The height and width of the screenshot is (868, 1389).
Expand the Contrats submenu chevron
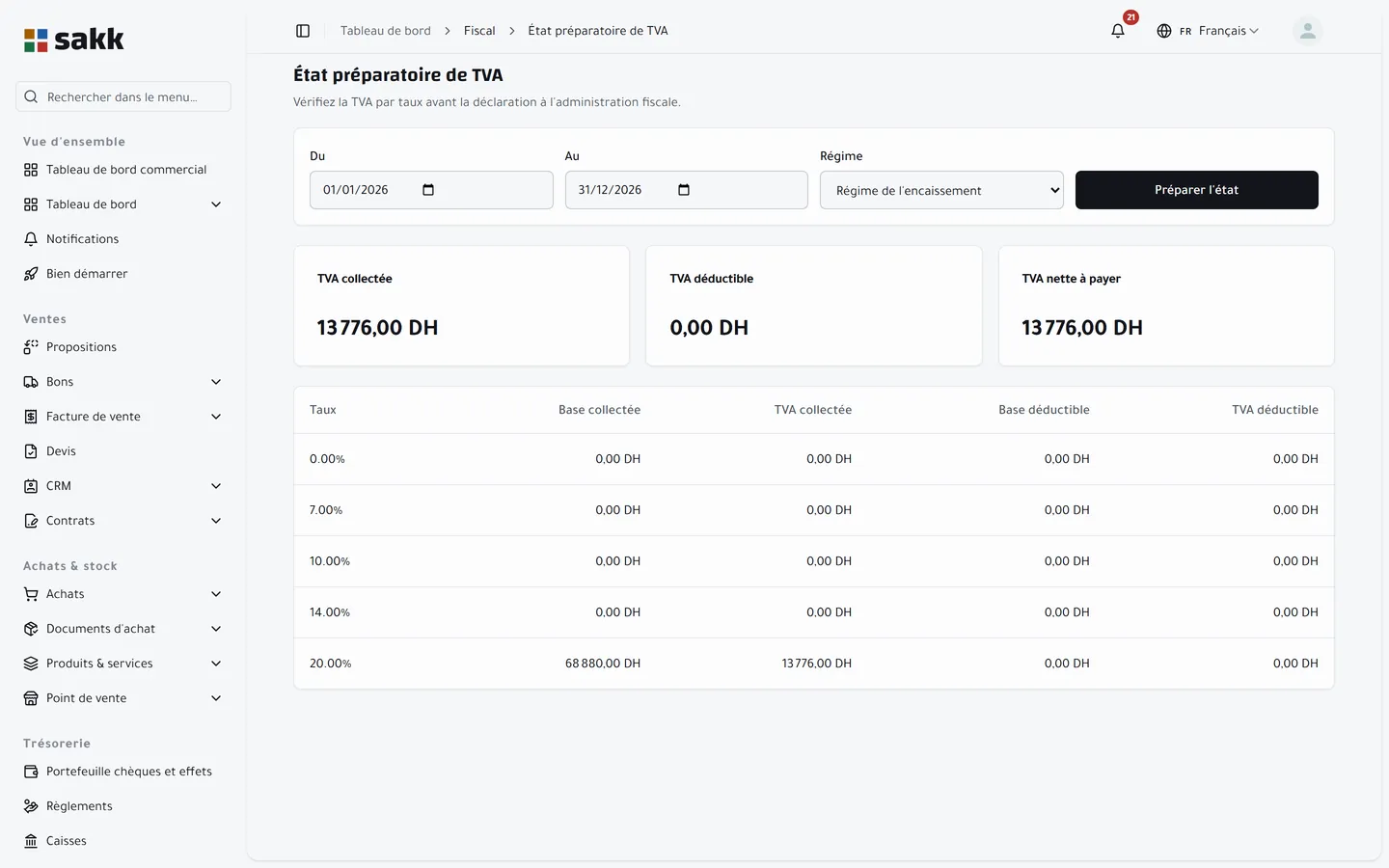(x=216, y=521)
